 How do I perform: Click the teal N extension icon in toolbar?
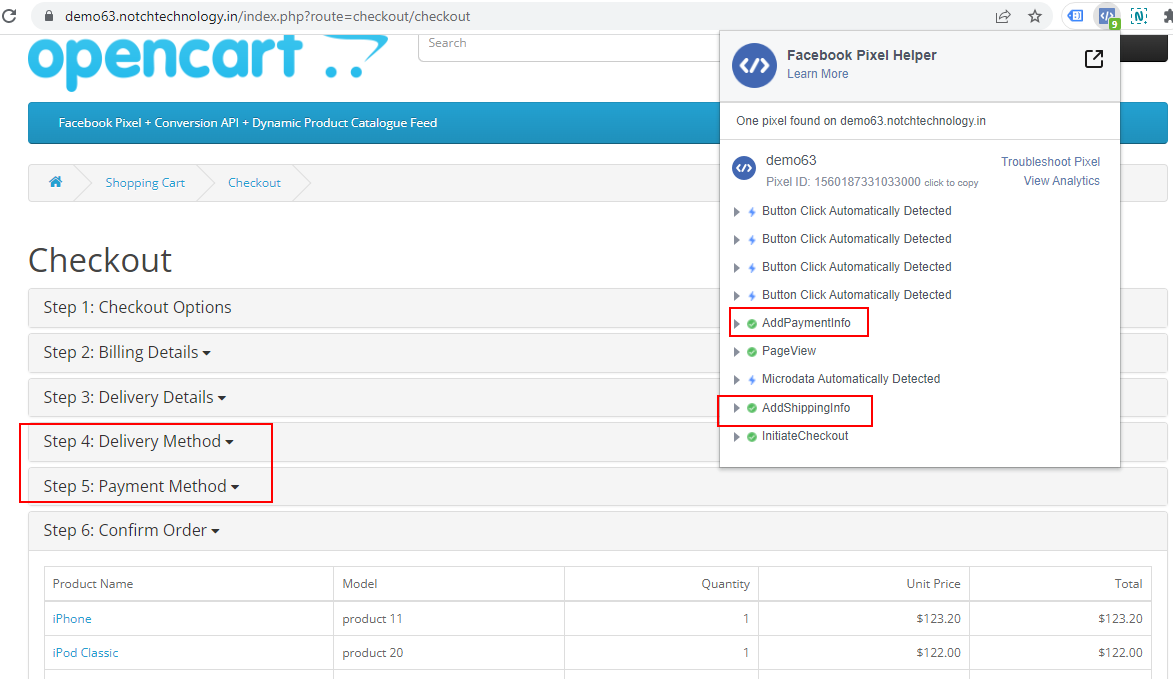point(1138,16)
